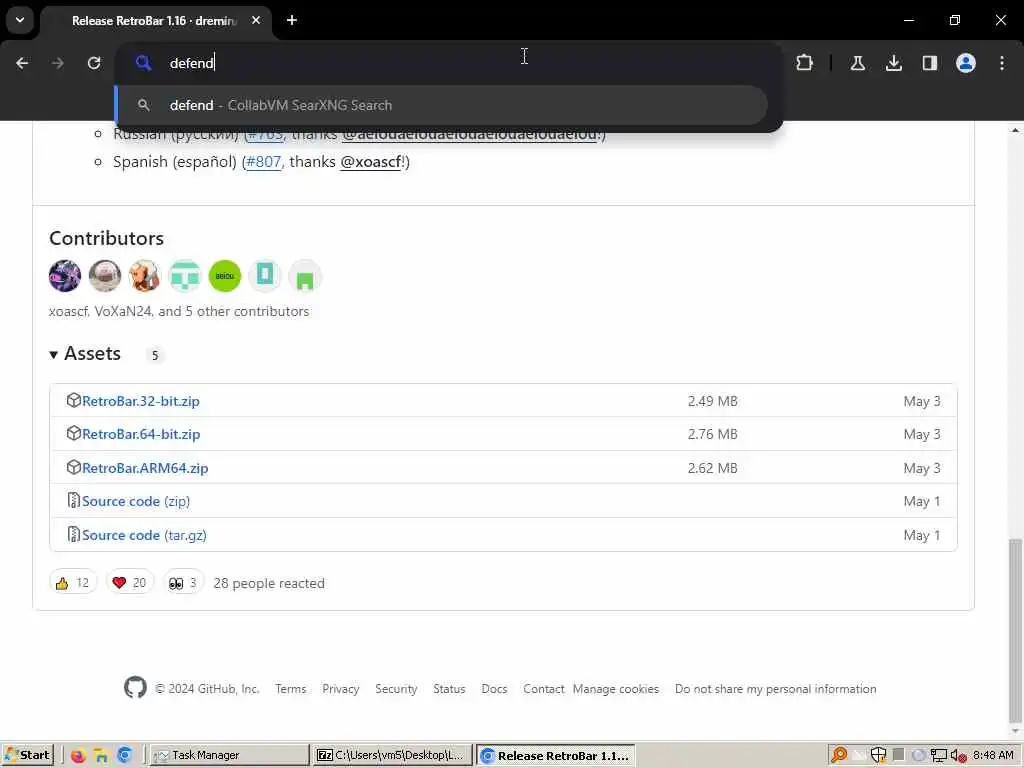This screenshot has width=1024, height=768.
Task: Open the network tray icon
Action: tap(938, 756)
